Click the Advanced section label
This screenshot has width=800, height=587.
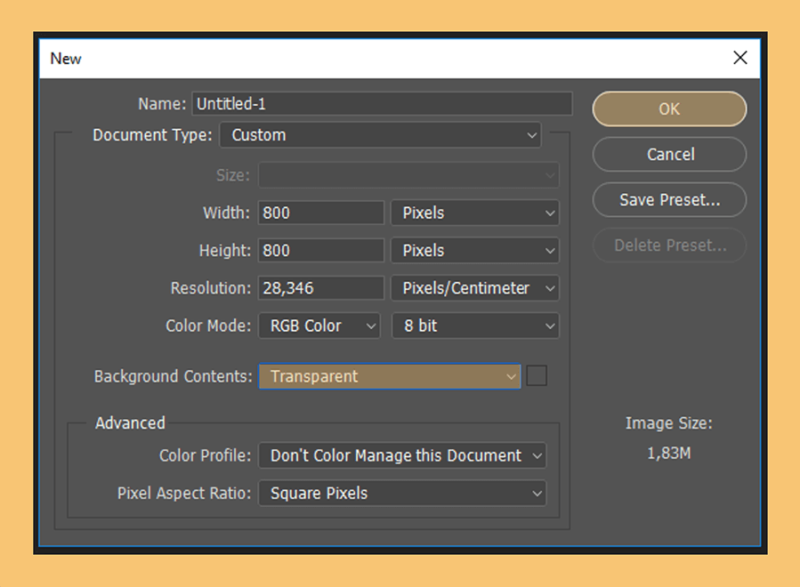coord(130,423)
